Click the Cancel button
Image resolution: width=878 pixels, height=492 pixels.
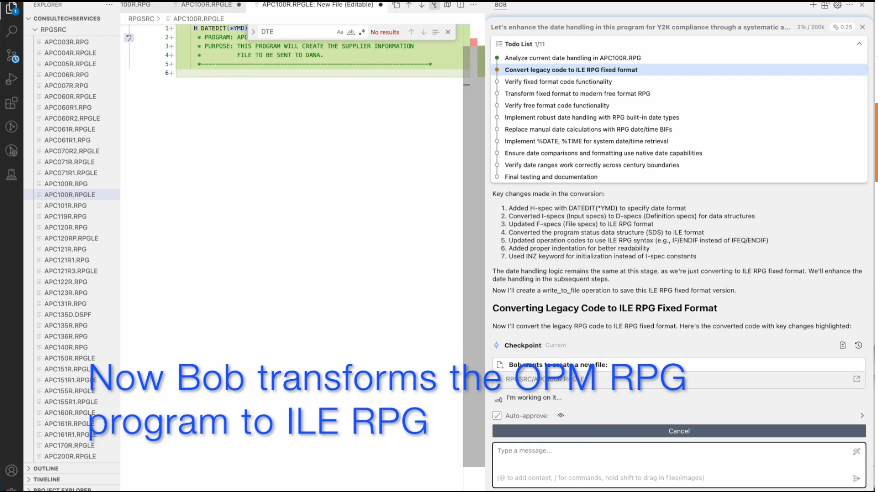(x=679, y=431)
